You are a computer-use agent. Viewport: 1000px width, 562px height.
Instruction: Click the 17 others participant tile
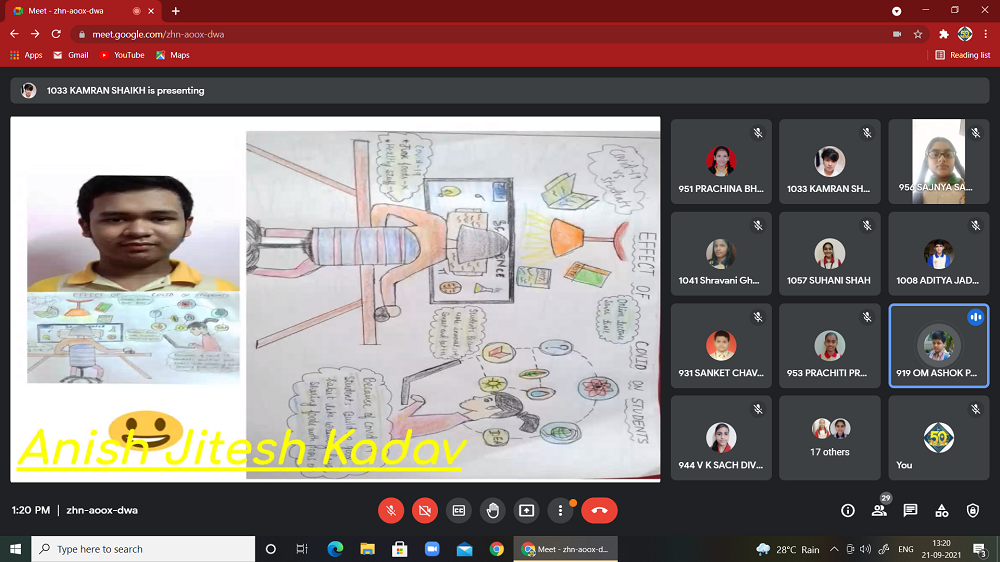(x=830, y=438)
